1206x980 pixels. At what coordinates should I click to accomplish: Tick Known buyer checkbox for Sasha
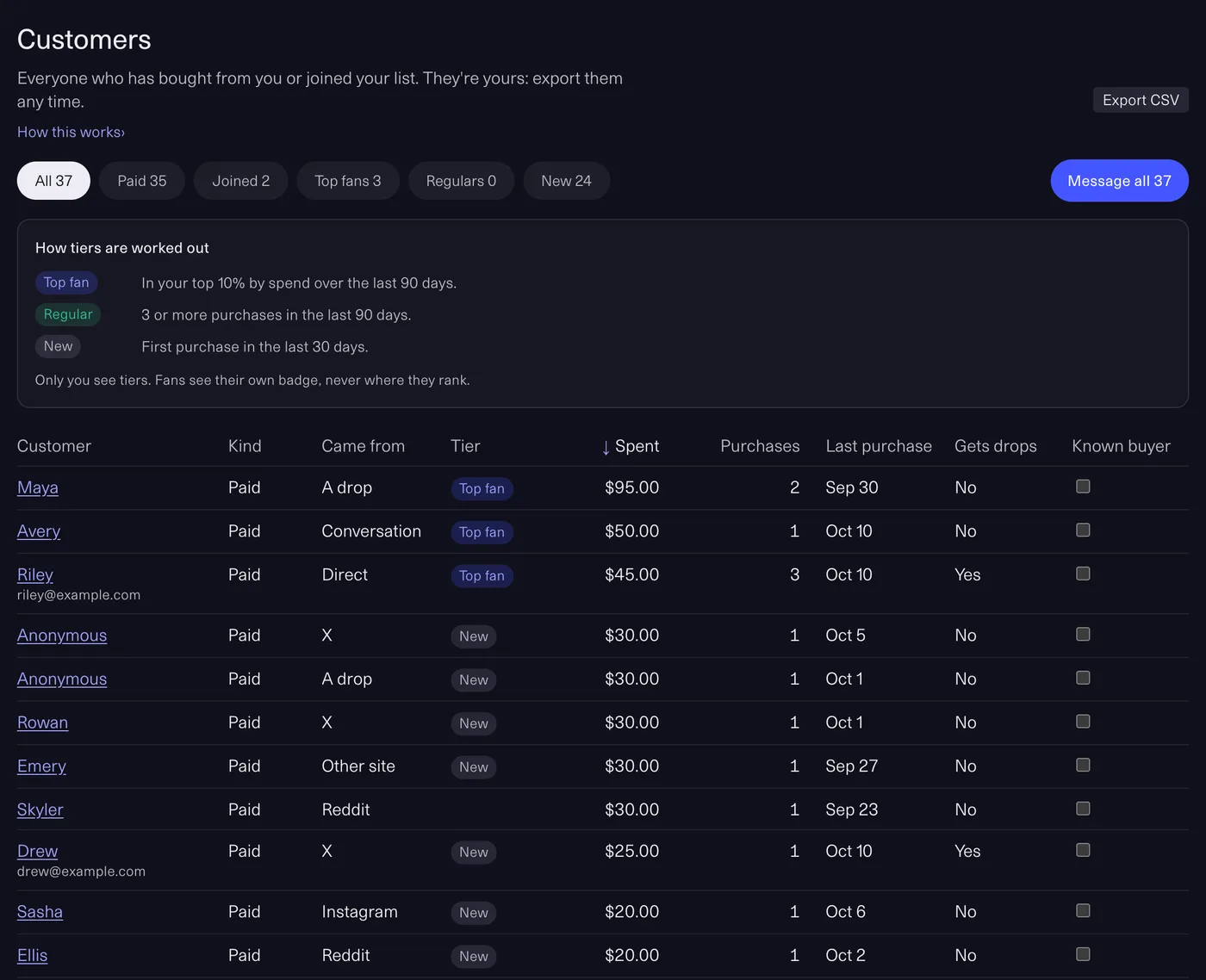point(1083,910)
